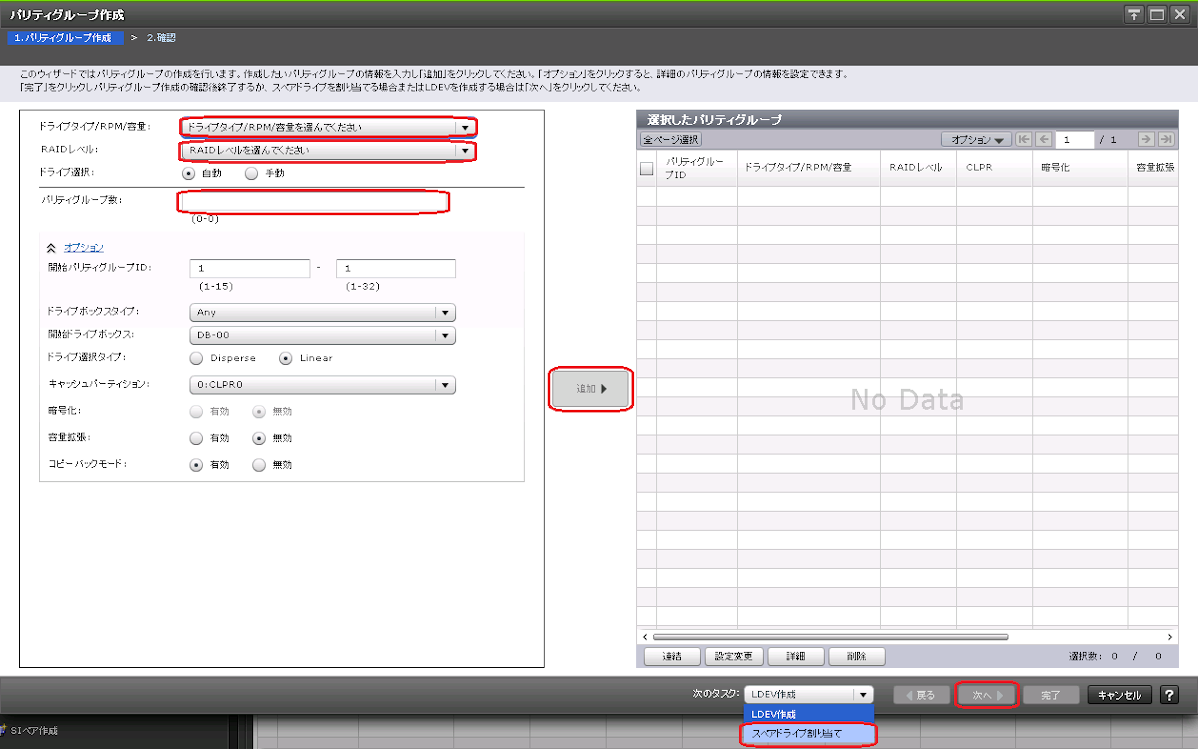Enable 容量拡張 with the 有効 radio
This screenshot has width=1198, height=749.
197,438
